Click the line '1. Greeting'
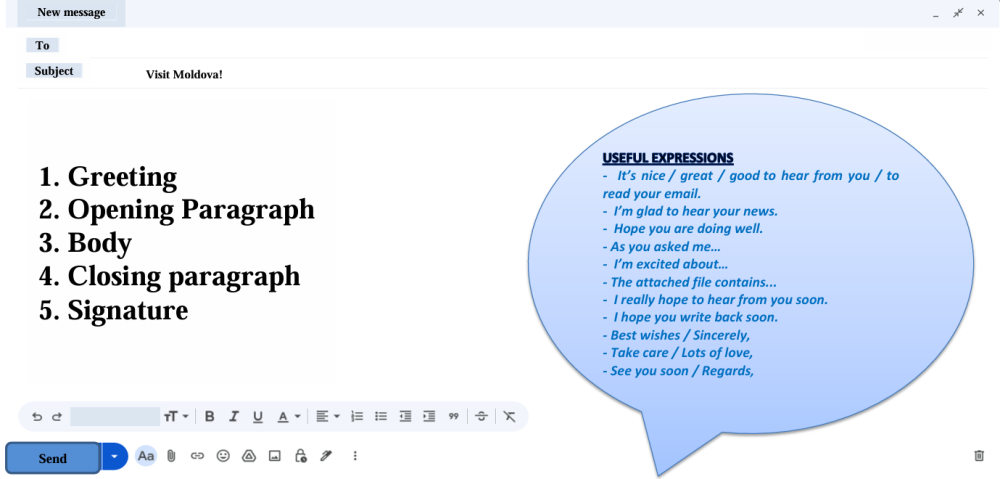 (x=108, y=177)
